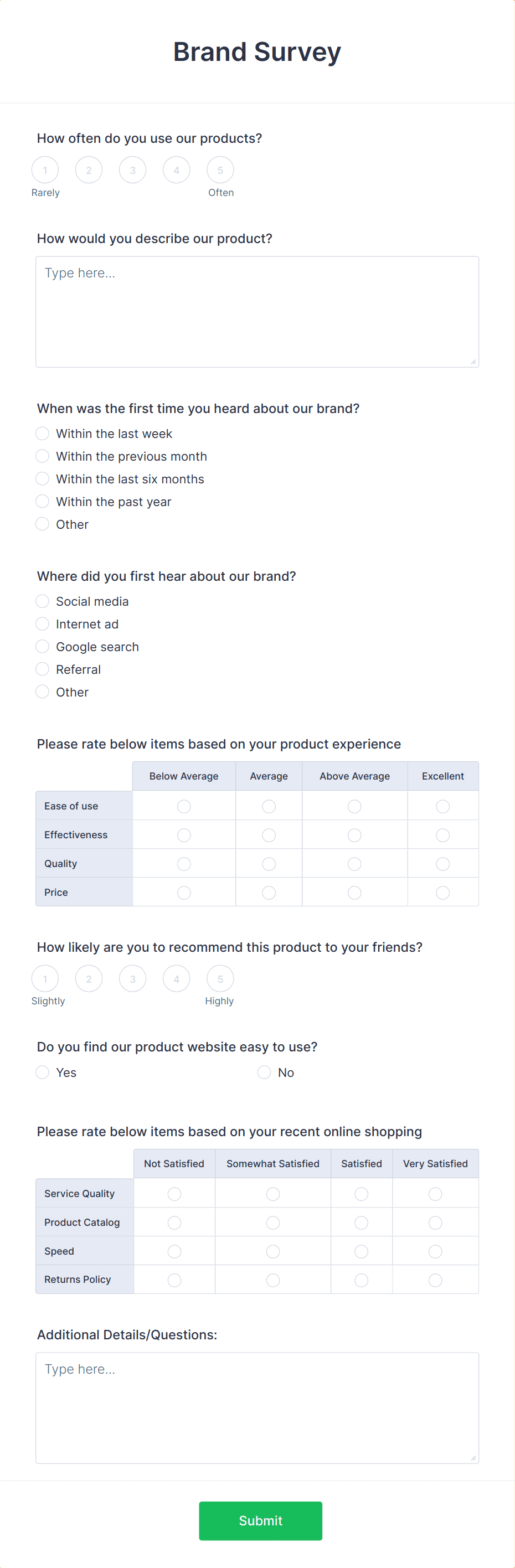
Task: Rate Effectiveness as Average
Action: [269, 834]
